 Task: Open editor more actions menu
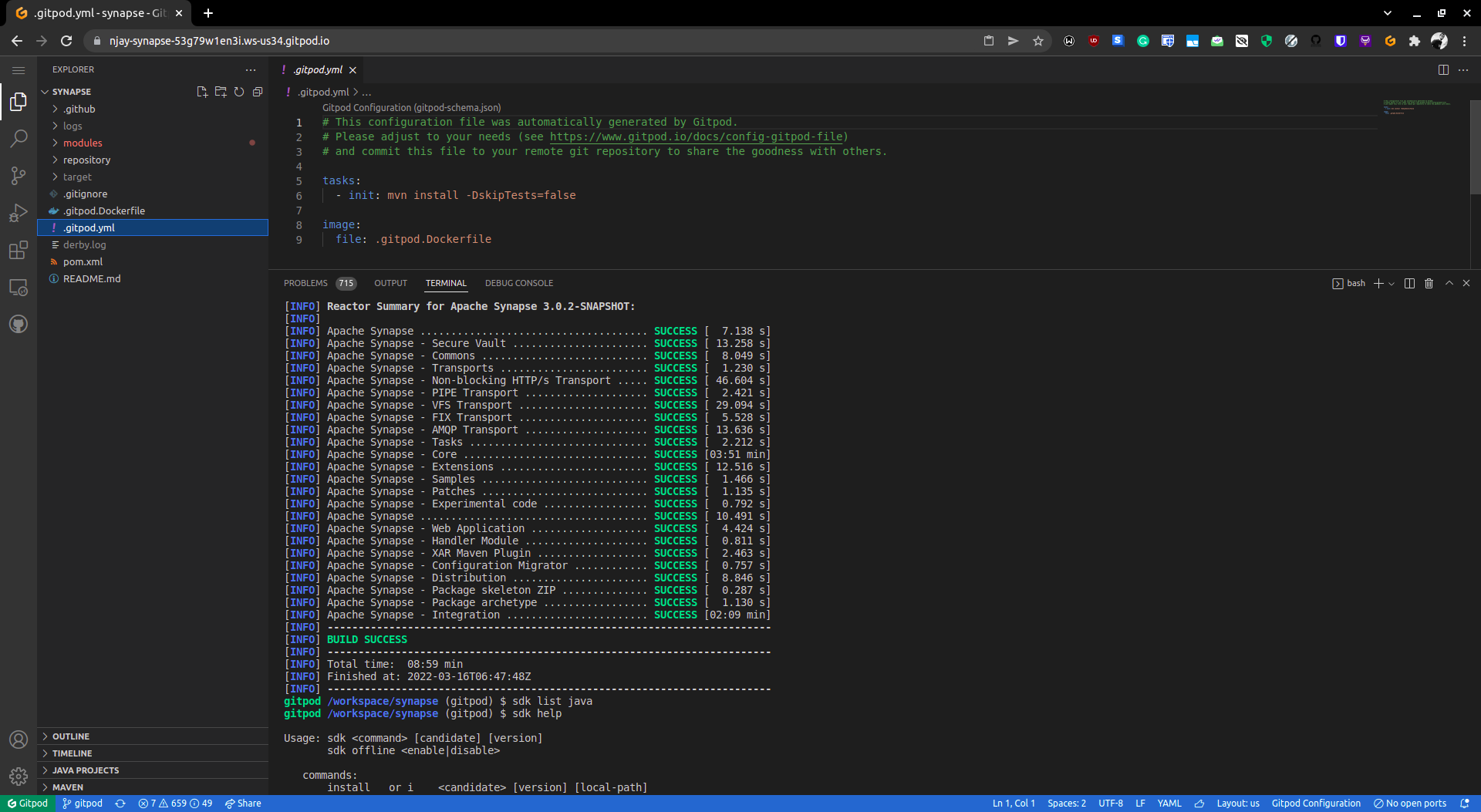1463,69
